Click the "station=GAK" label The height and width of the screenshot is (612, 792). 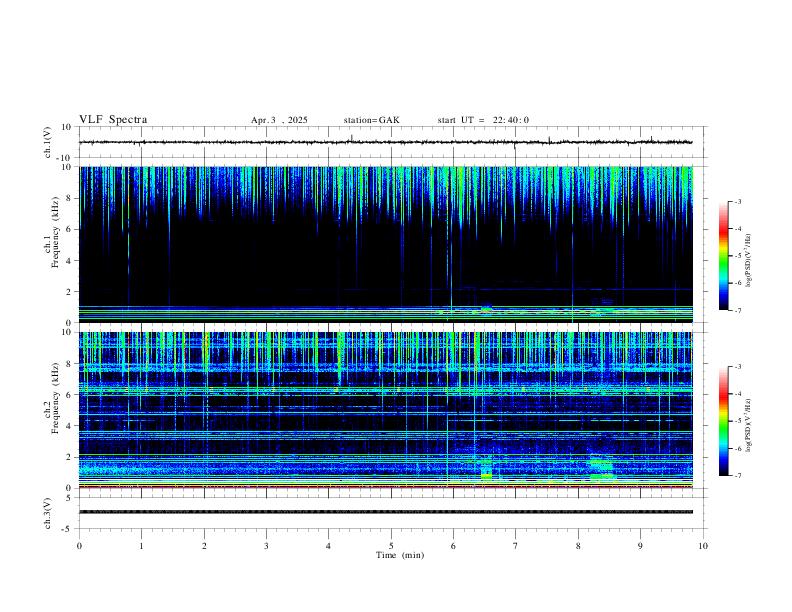371,120
